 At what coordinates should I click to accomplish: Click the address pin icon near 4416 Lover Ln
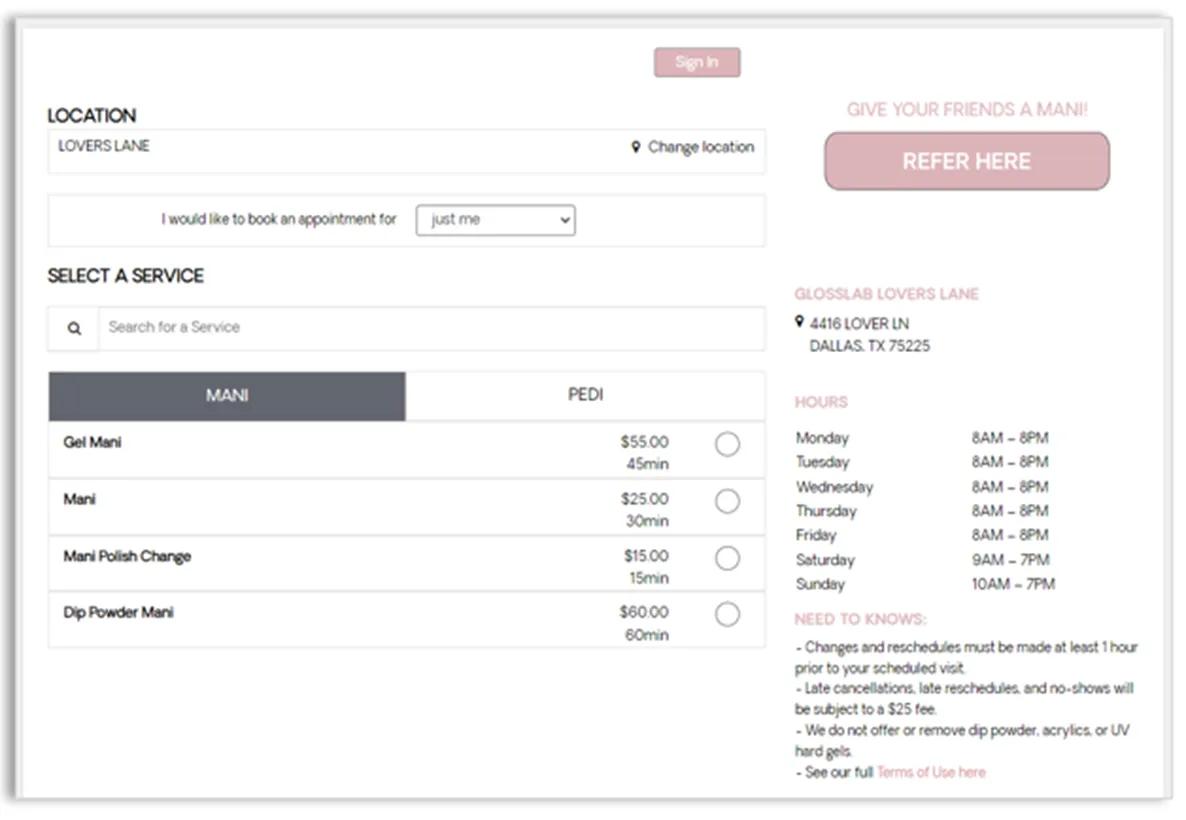[799, 322]
